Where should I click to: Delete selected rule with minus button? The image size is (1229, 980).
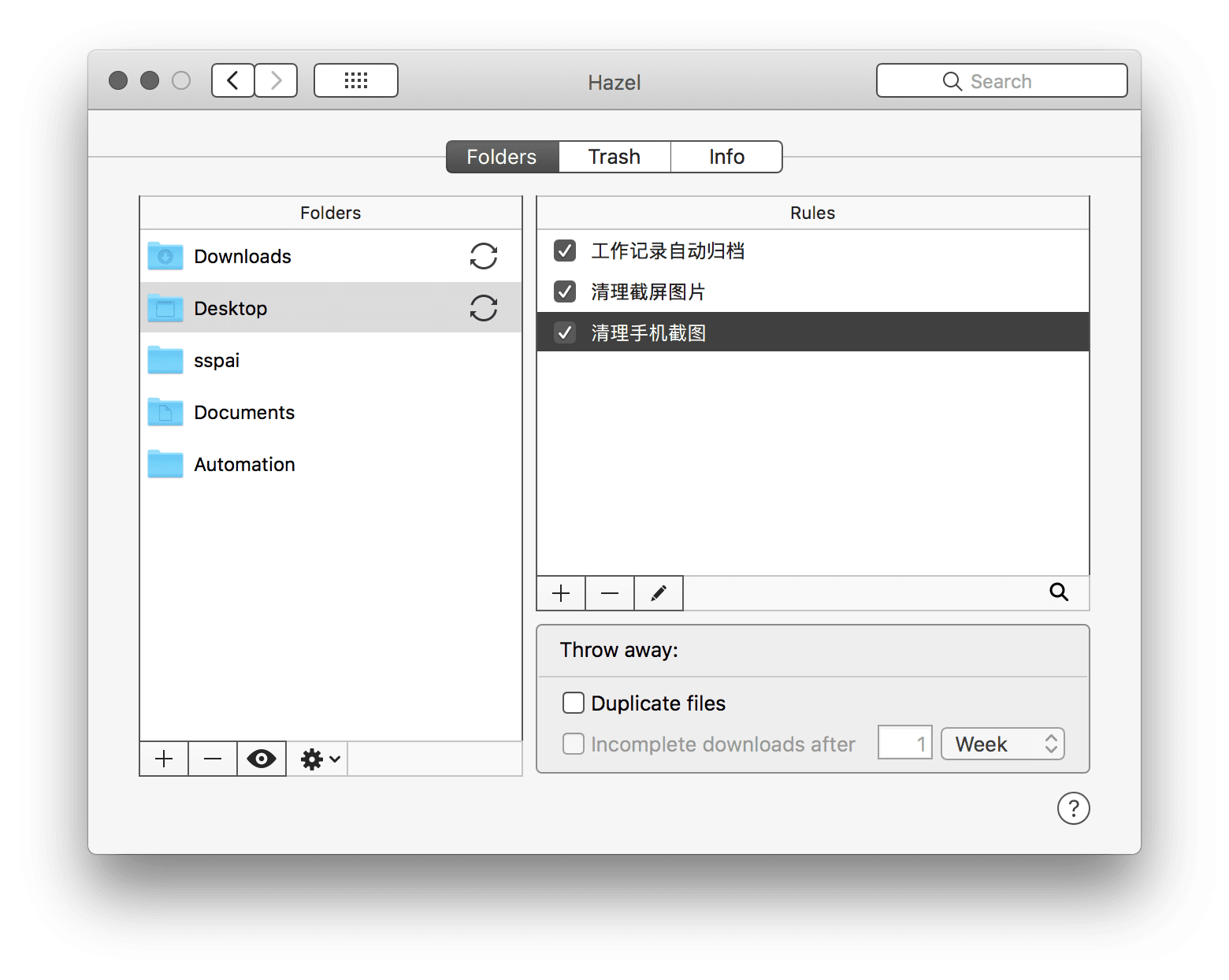point(610,593)
